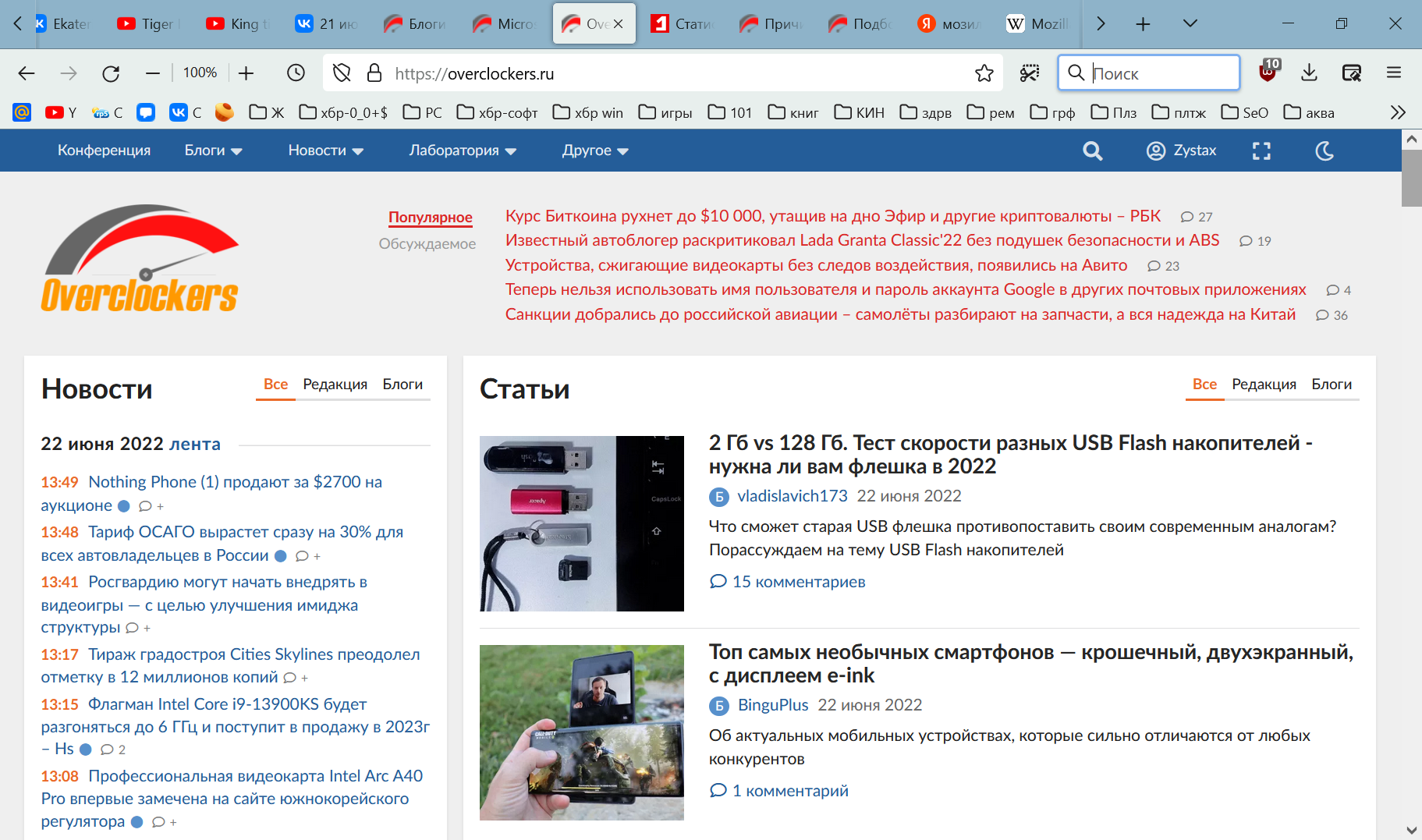Filter articles by Редакция

pyautogui.click(x=1264, y=385)
